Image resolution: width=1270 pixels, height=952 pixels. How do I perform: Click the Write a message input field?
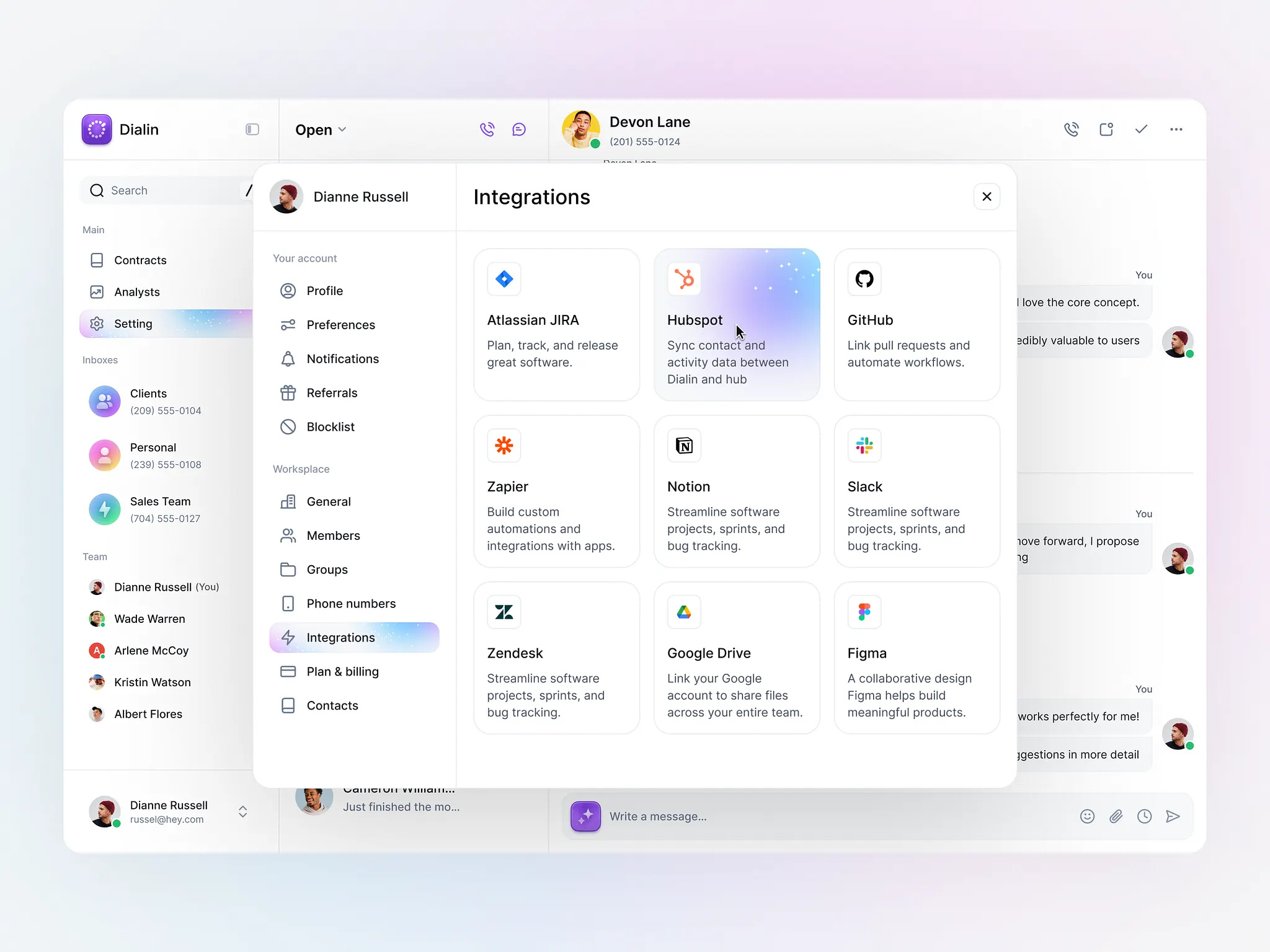[744, 816]
